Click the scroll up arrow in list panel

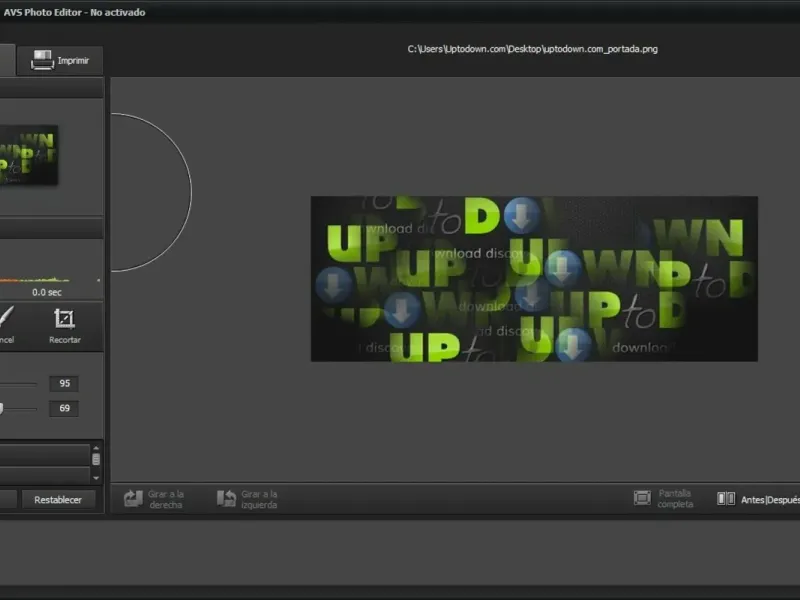[96, 448]
